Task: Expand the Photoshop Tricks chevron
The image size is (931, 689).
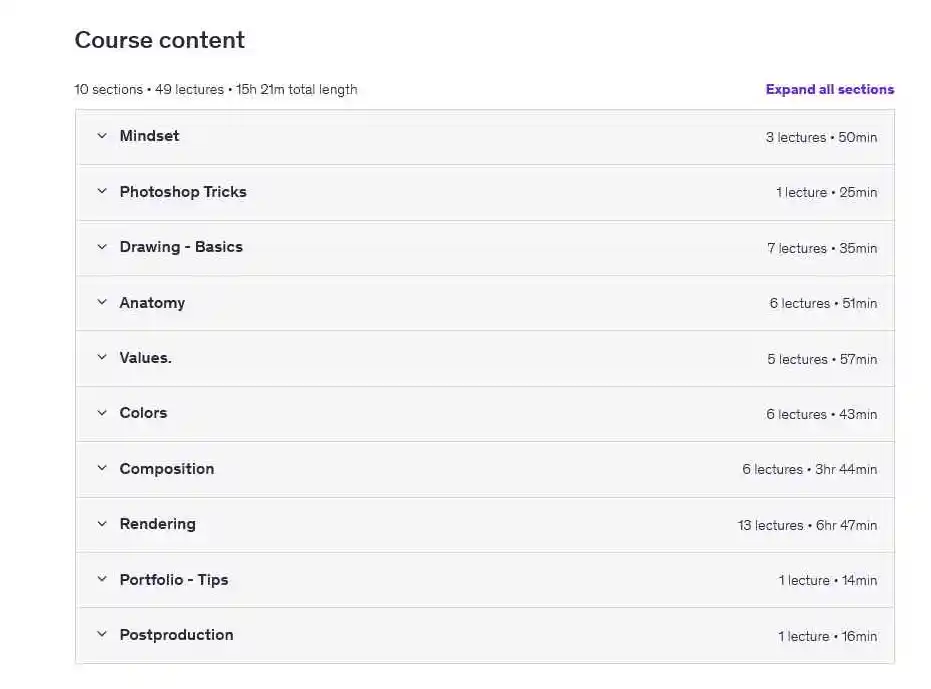Action: (102, 191)
